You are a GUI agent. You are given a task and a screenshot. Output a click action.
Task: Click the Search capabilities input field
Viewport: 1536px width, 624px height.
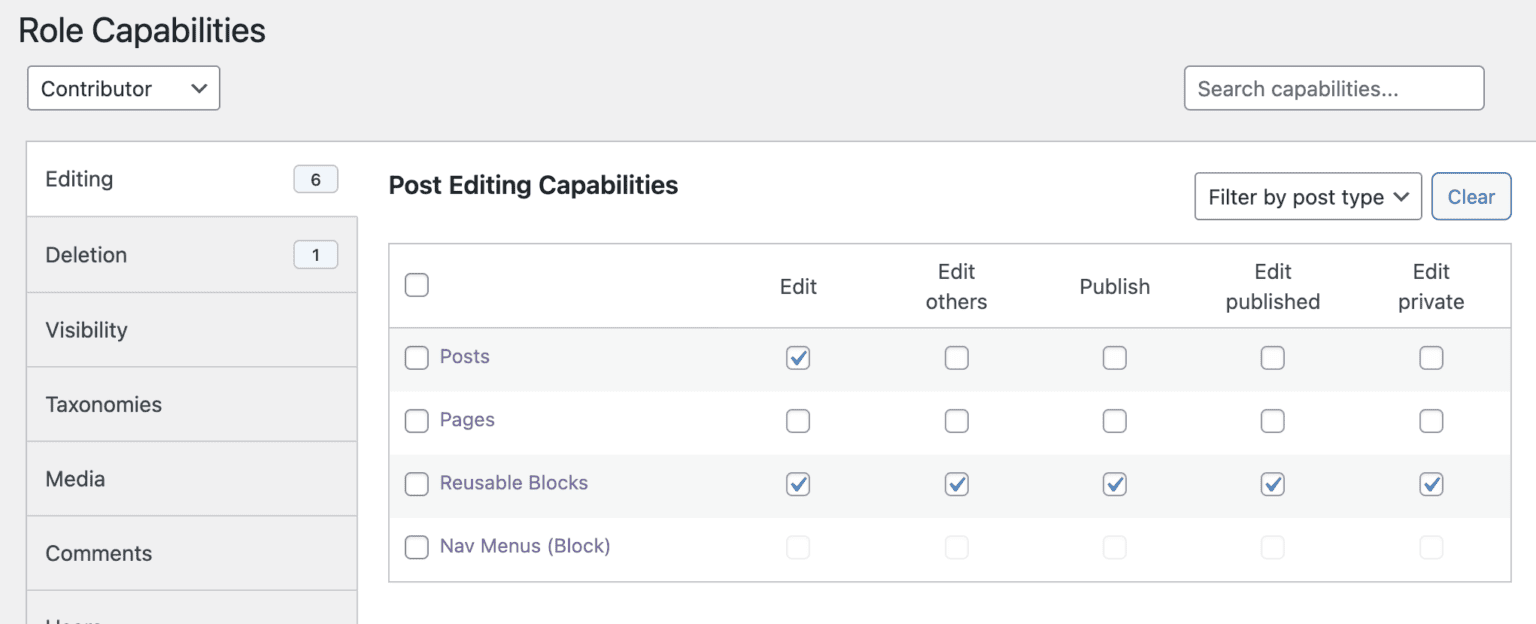click(1334, 88)
